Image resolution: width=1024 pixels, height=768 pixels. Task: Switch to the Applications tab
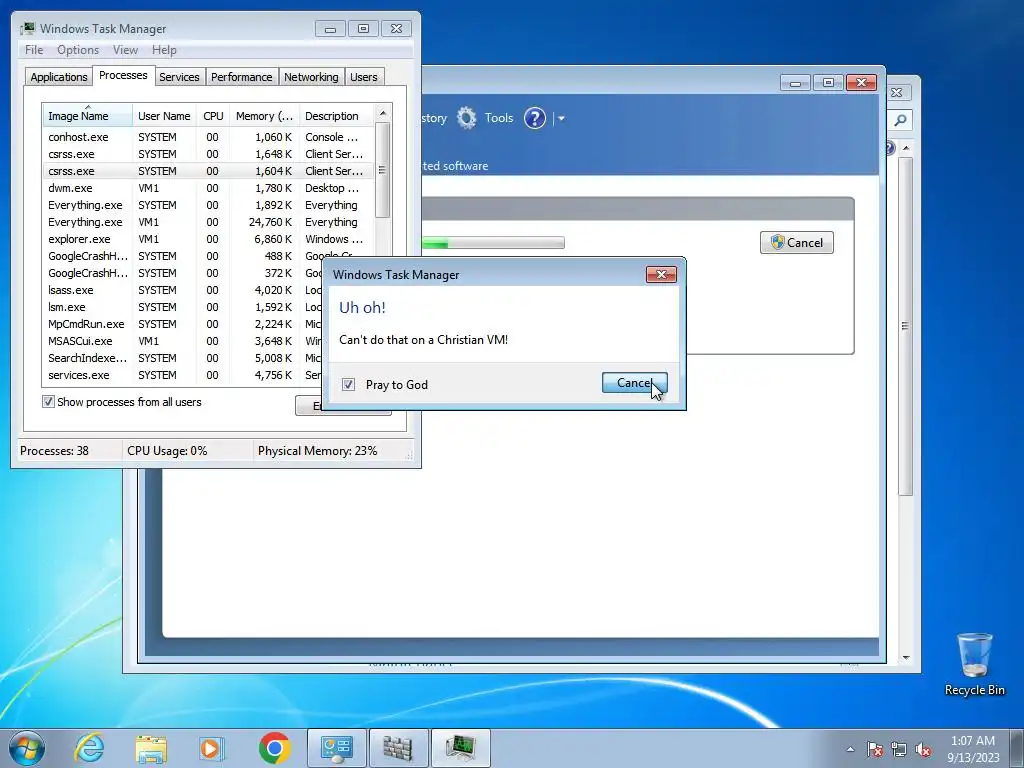59,77
